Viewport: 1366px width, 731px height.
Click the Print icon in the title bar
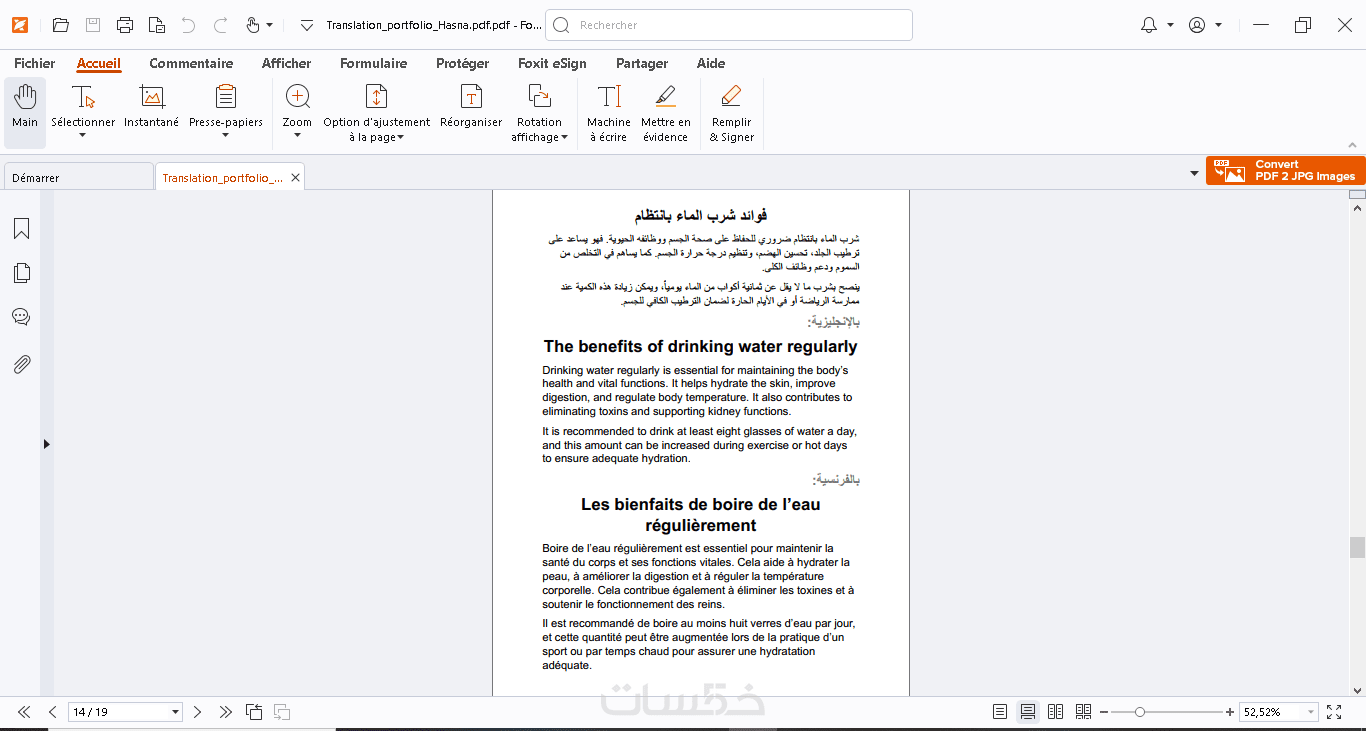click(125, 25)
